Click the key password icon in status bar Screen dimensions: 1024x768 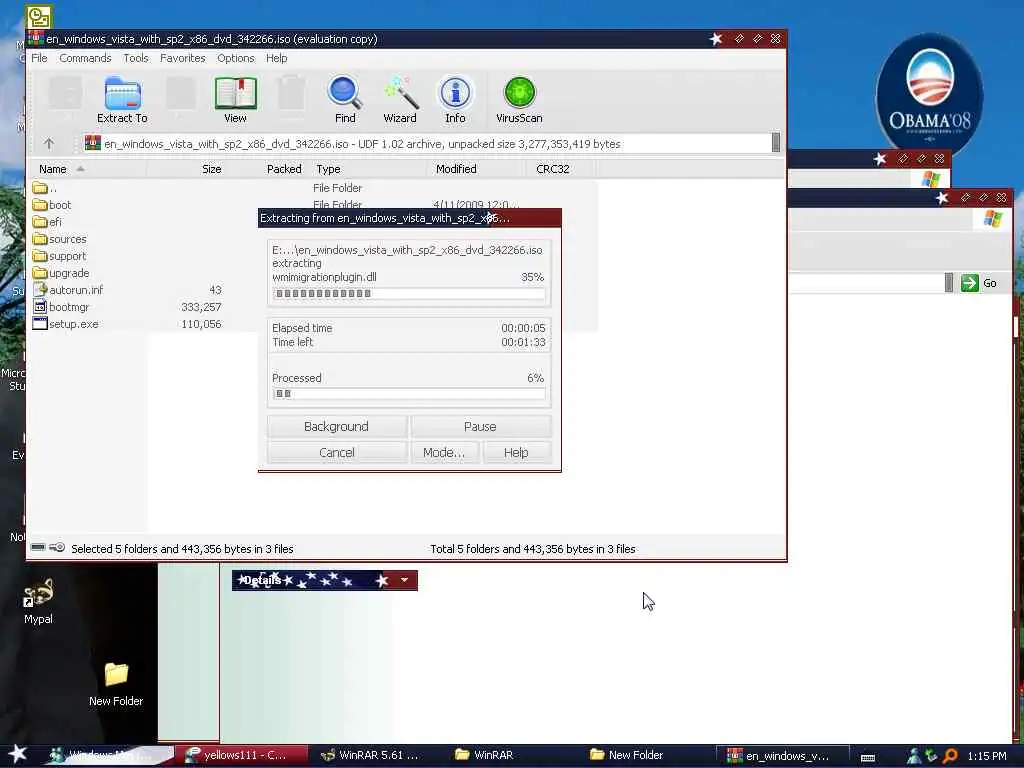tap(57, 547)
